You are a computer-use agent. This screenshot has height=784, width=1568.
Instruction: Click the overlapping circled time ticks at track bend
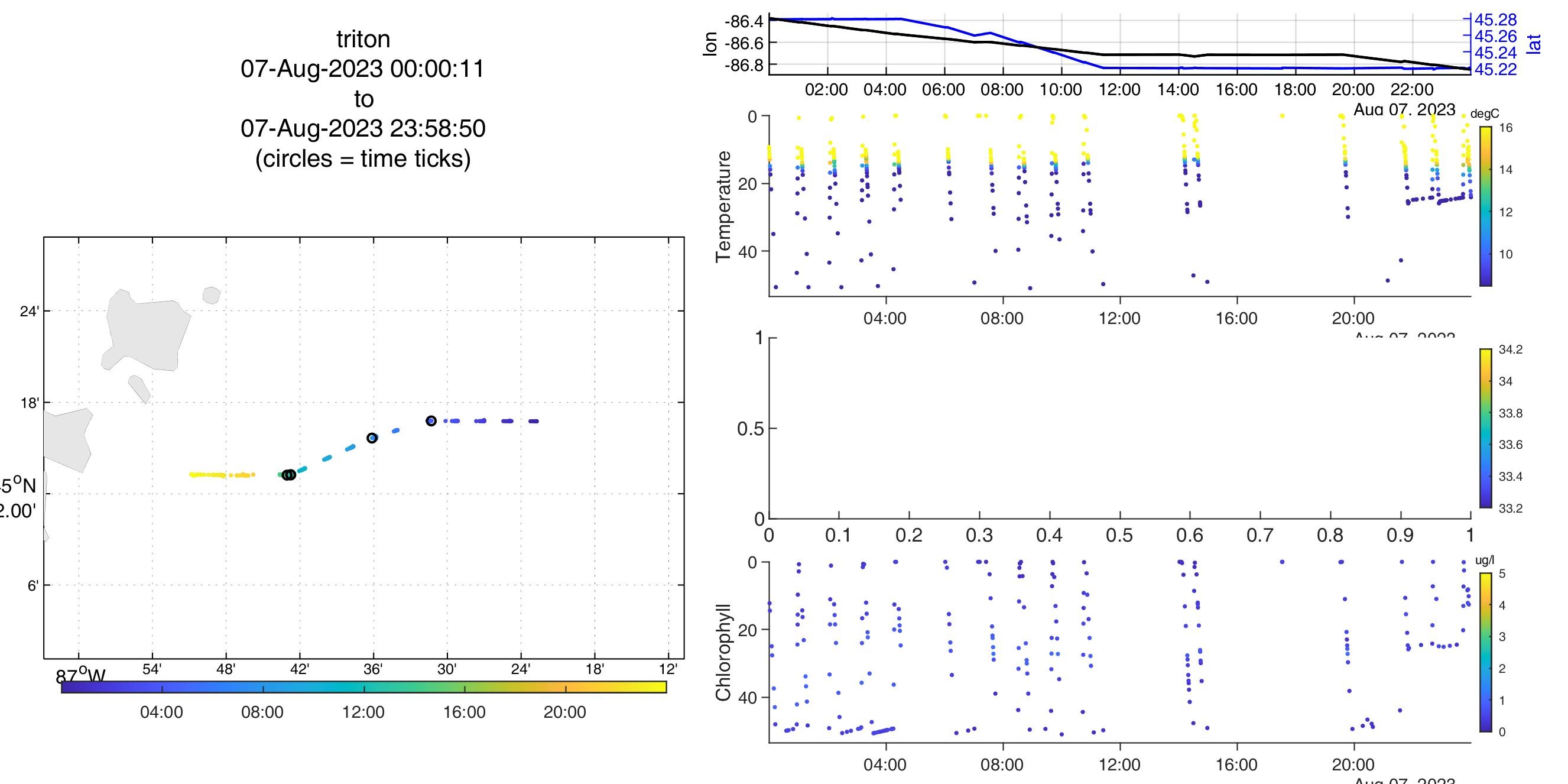289,474
